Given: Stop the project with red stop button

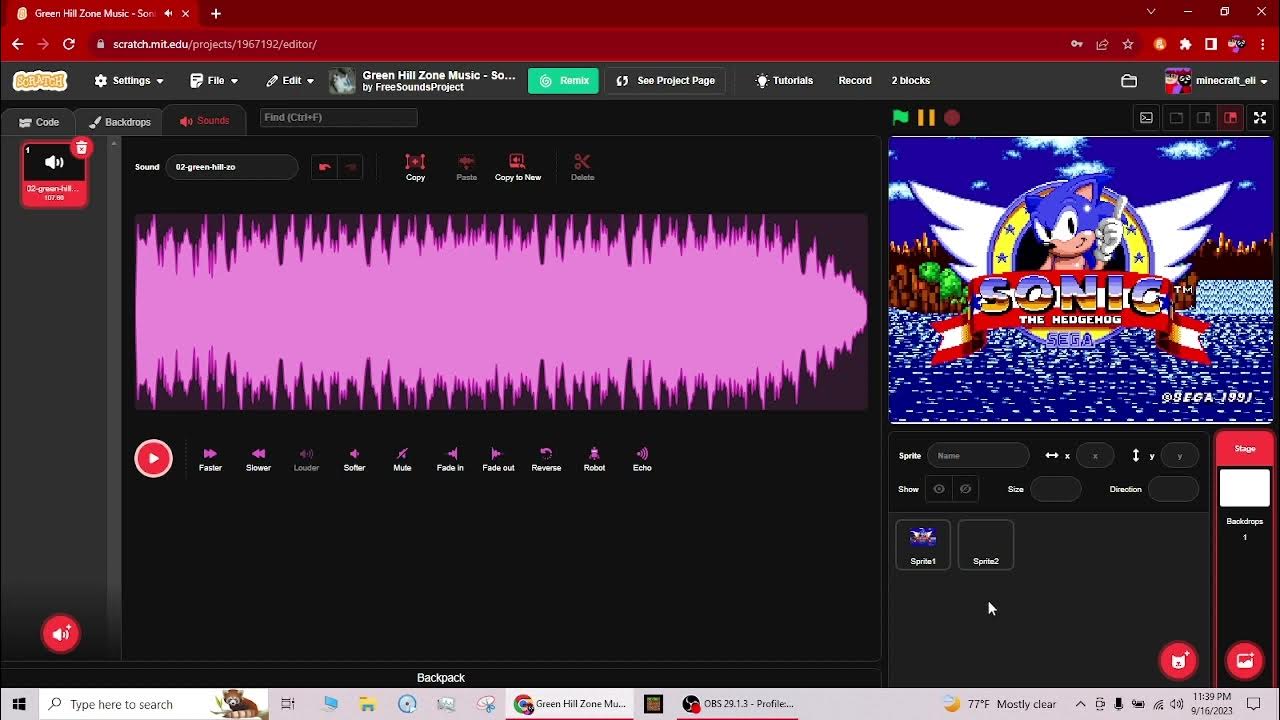Looking at the screenshot, I should pyautogui.click(x=952, y=117).
